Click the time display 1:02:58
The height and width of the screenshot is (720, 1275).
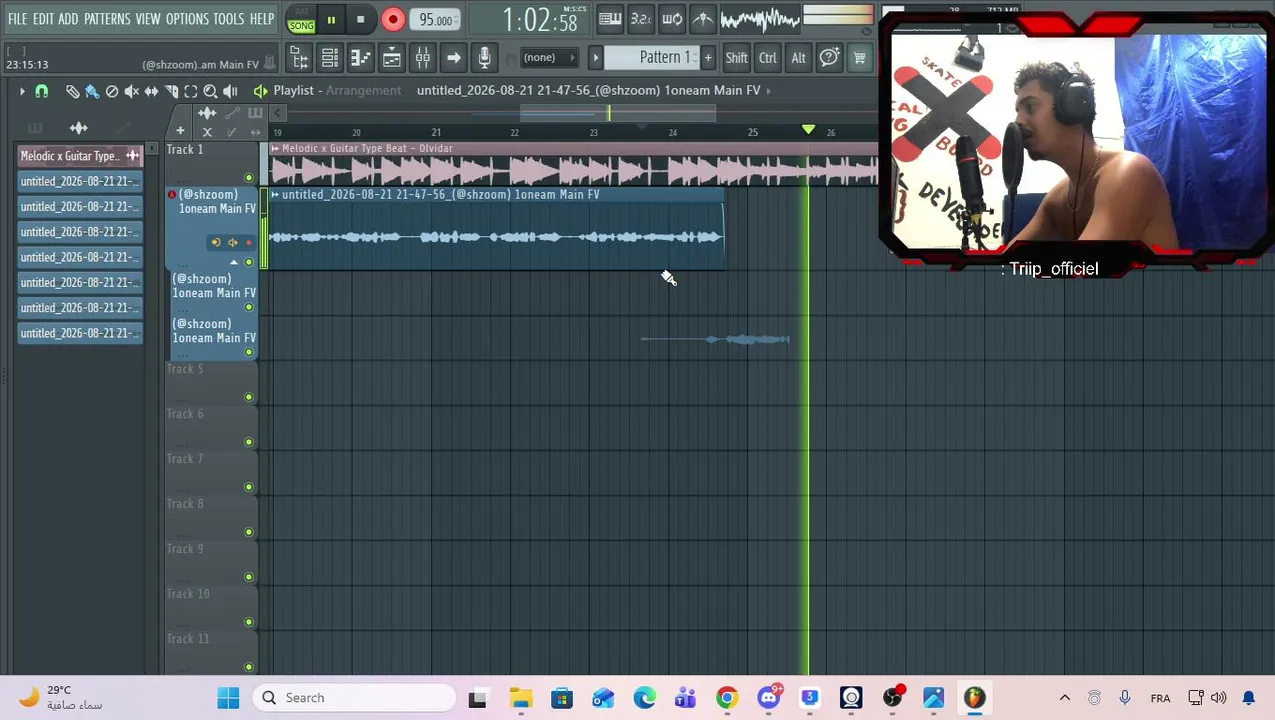pyautogui.click(x=539, y=20)
